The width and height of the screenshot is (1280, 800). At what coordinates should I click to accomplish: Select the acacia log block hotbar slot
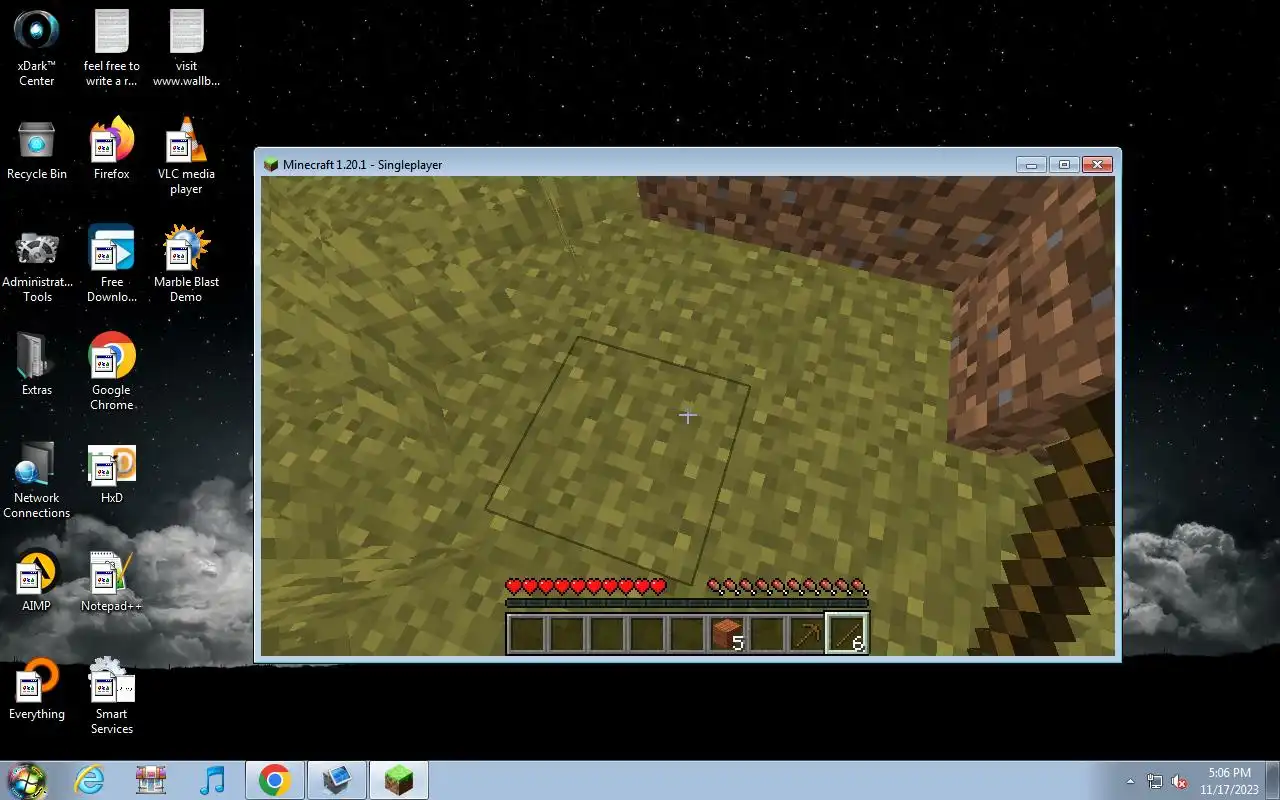(x=727, y=634)
